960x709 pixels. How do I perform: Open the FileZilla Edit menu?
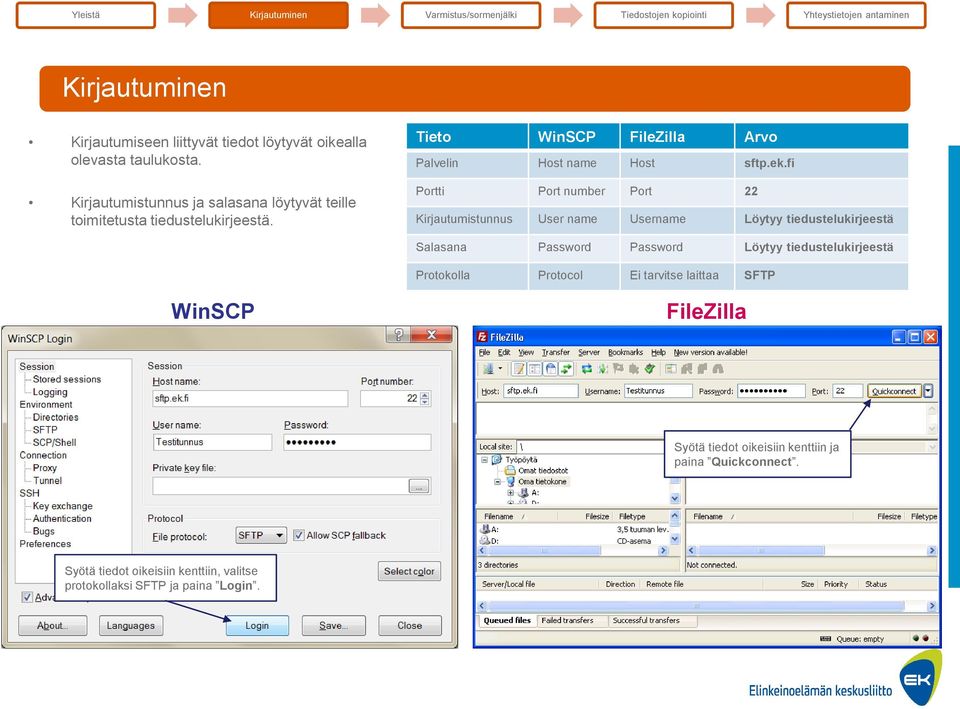tap(504, 353)
